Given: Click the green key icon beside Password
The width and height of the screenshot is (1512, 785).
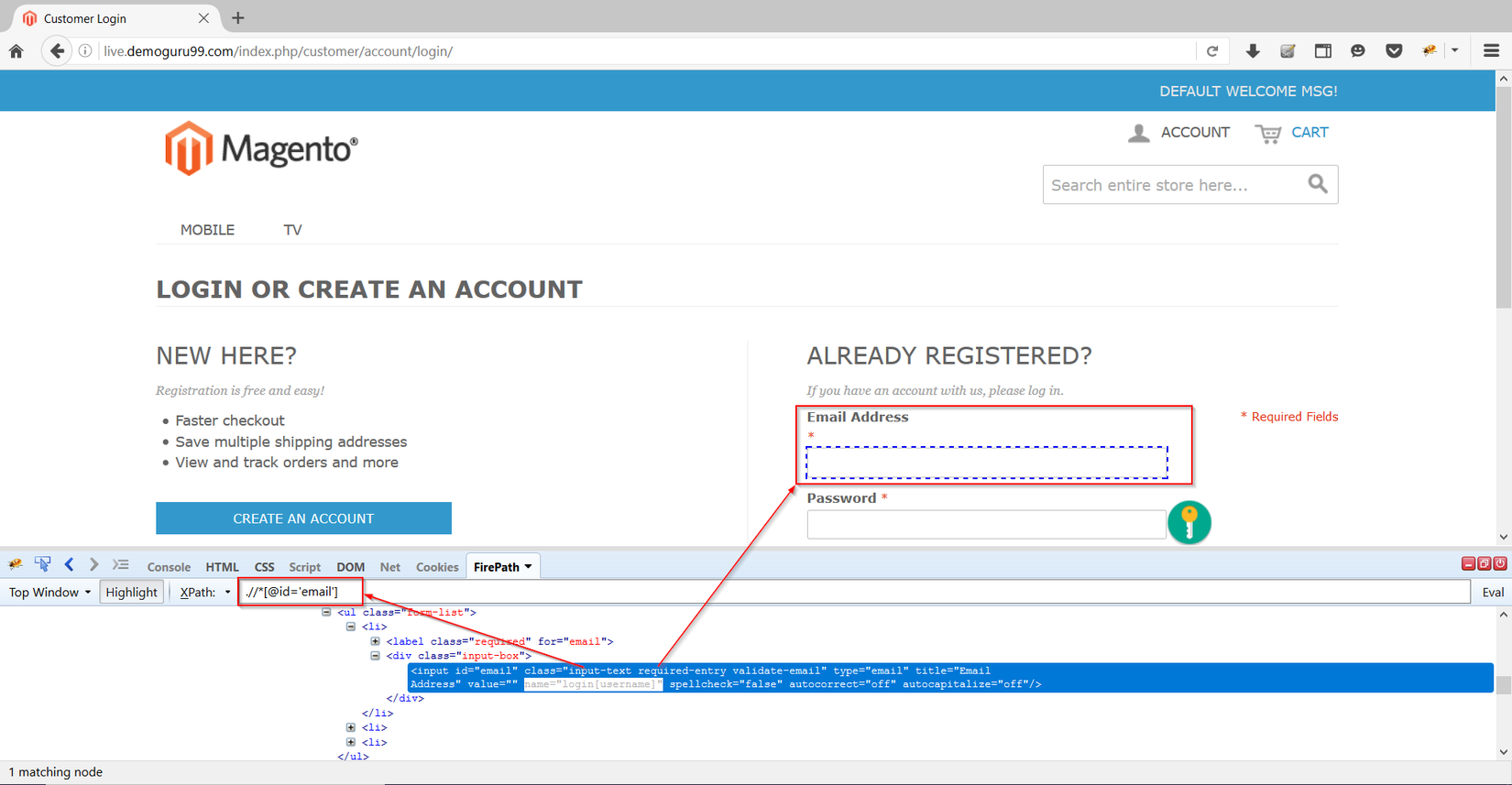Looking at the screenshot, I should (1189, 523).
